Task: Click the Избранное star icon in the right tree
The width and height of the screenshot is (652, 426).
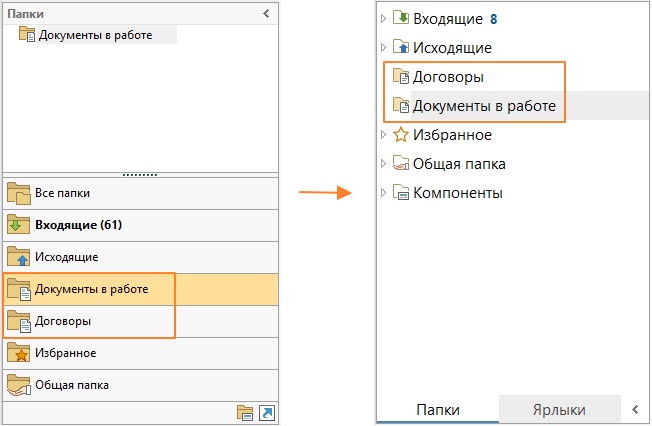Action: [401, 134]
